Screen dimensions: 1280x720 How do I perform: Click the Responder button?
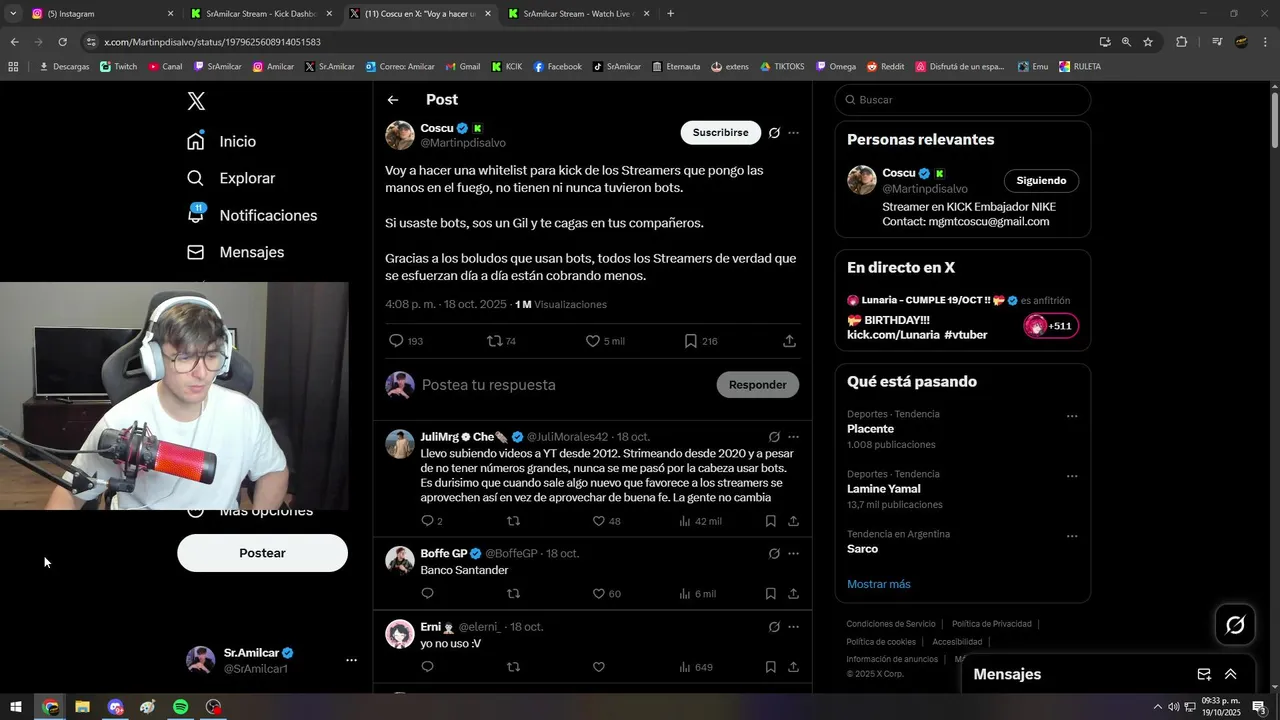(757, 385)
